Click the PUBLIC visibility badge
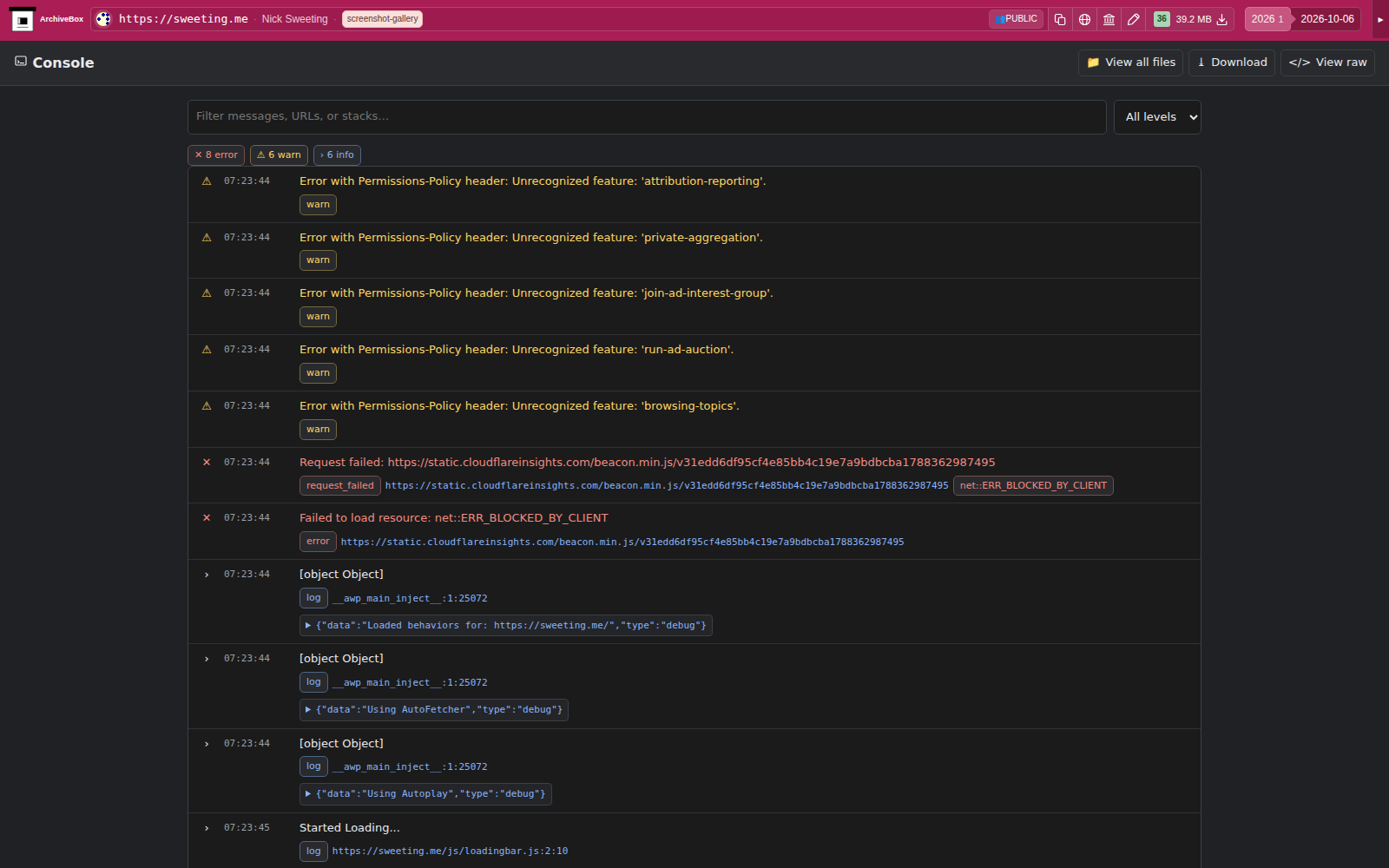Viewport: 1389px width, 868px height. (1016, 19)
